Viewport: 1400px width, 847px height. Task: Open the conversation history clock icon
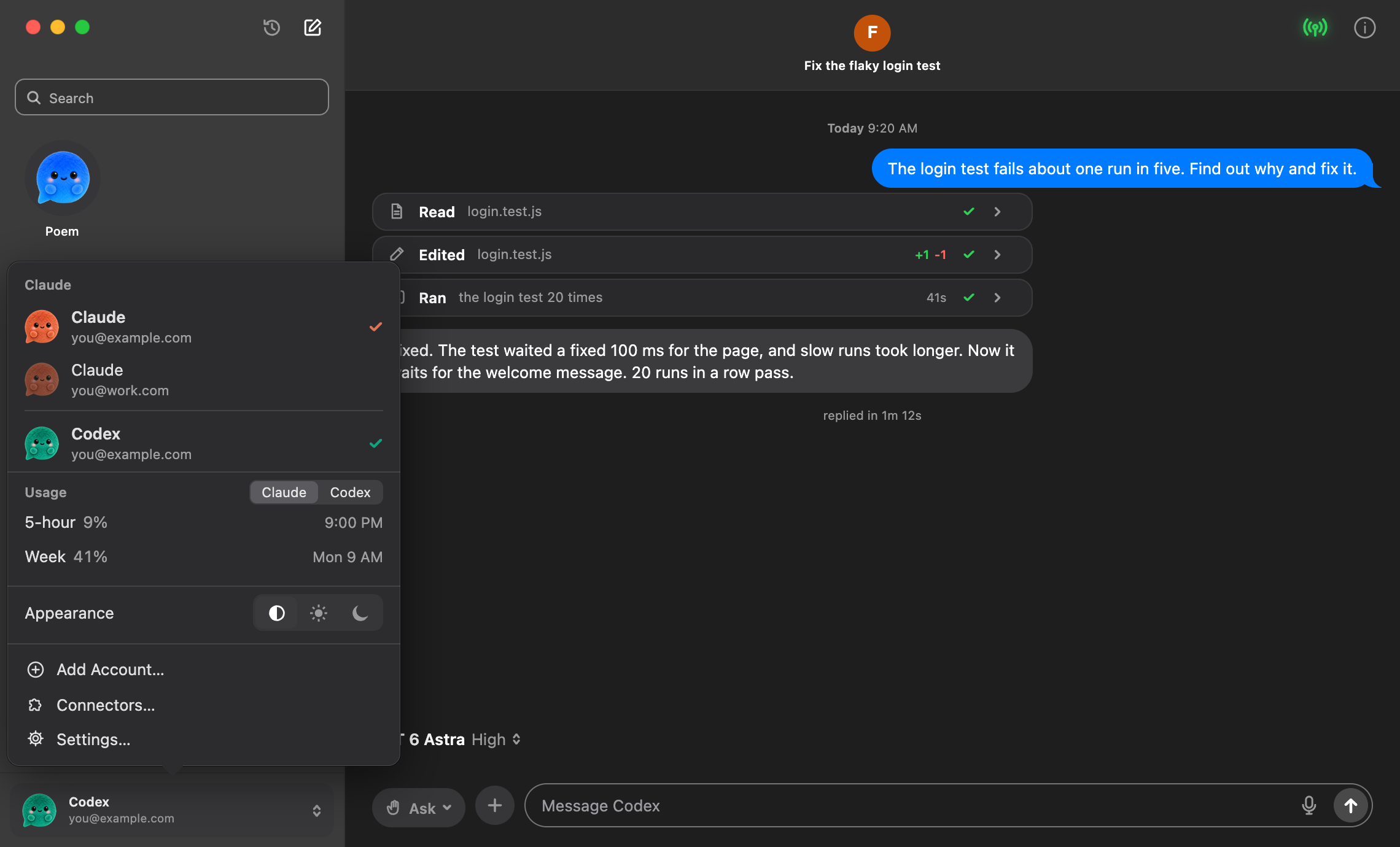[271, 28]
